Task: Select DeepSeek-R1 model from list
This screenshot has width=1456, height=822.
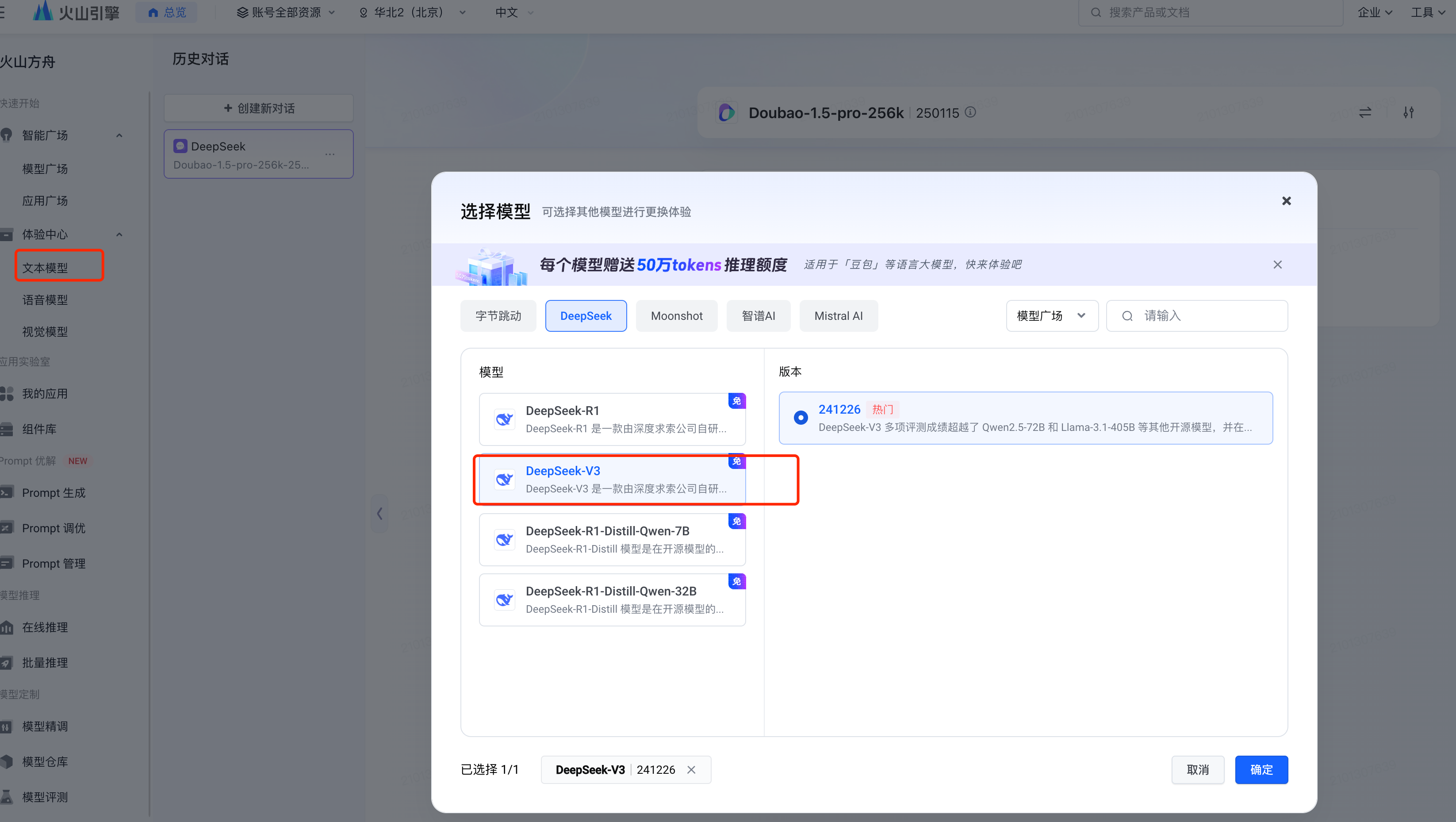Action: point(611,419)
